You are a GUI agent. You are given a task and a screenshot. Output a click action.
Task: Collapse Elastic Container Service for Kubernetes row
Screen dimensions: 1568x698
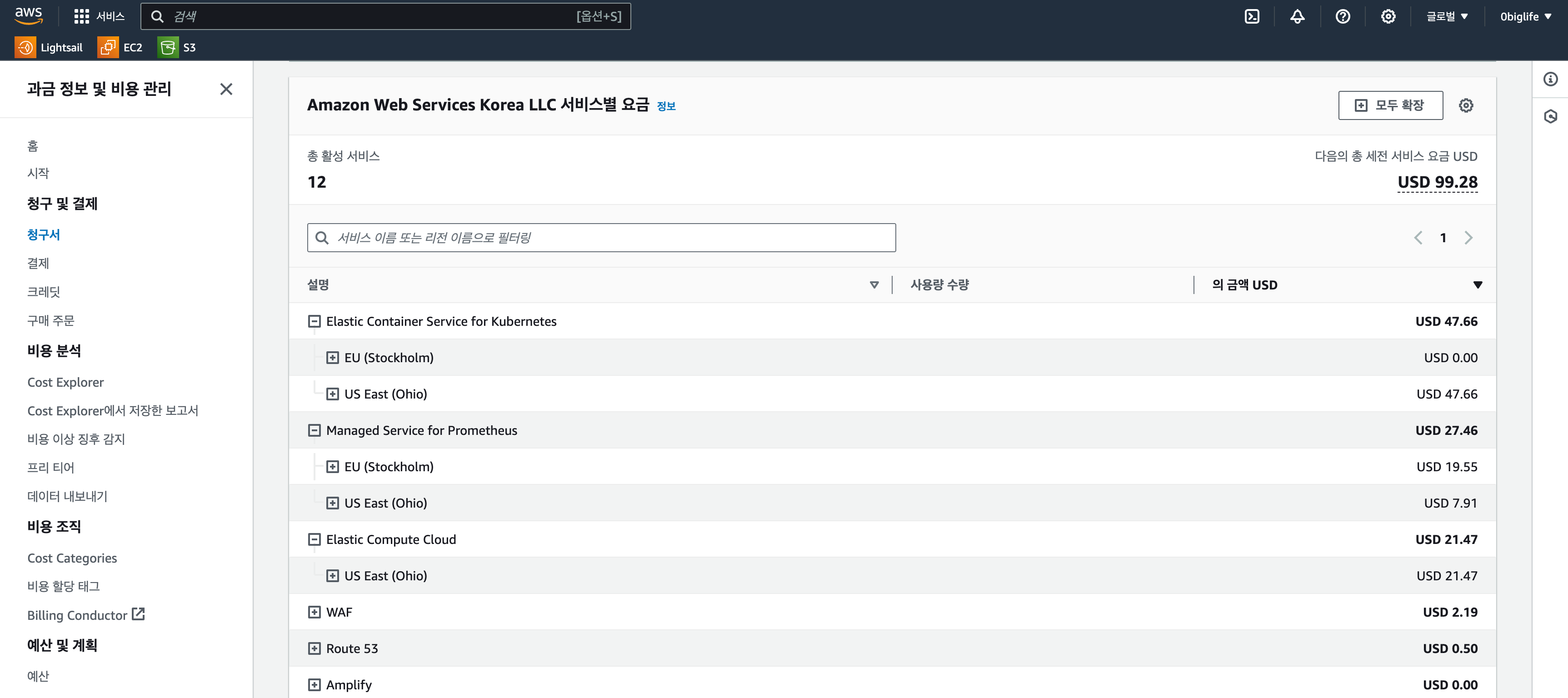point(314,321)
